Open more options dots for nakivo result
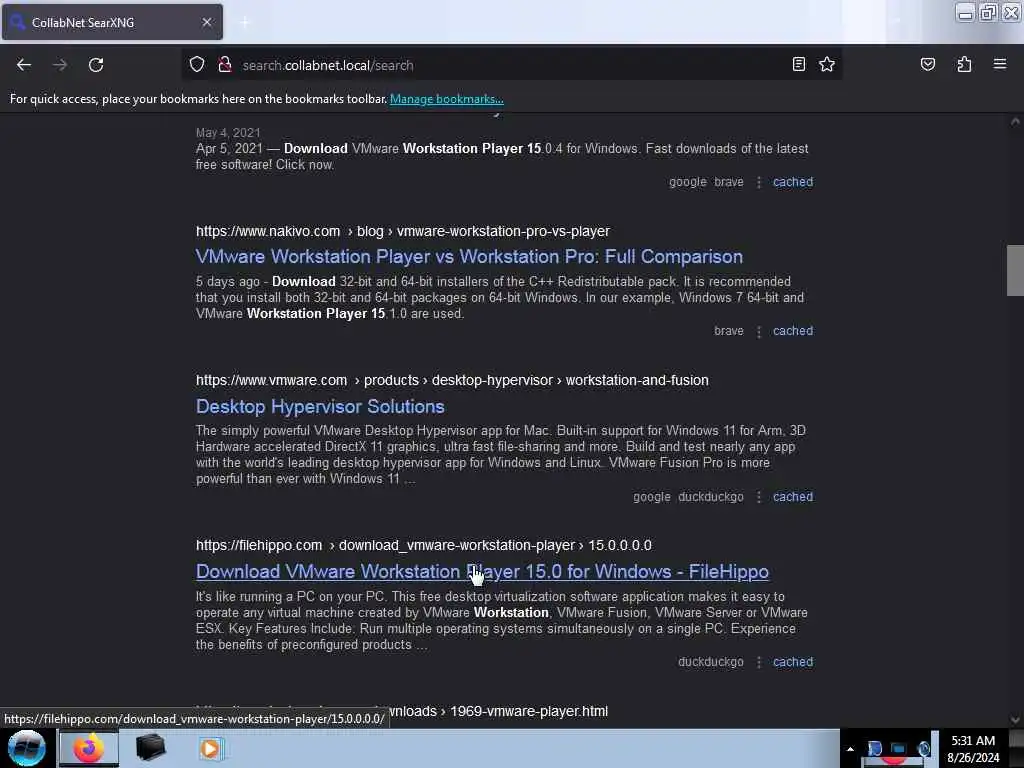This screenshot has height=768, width=1024. 758,332
